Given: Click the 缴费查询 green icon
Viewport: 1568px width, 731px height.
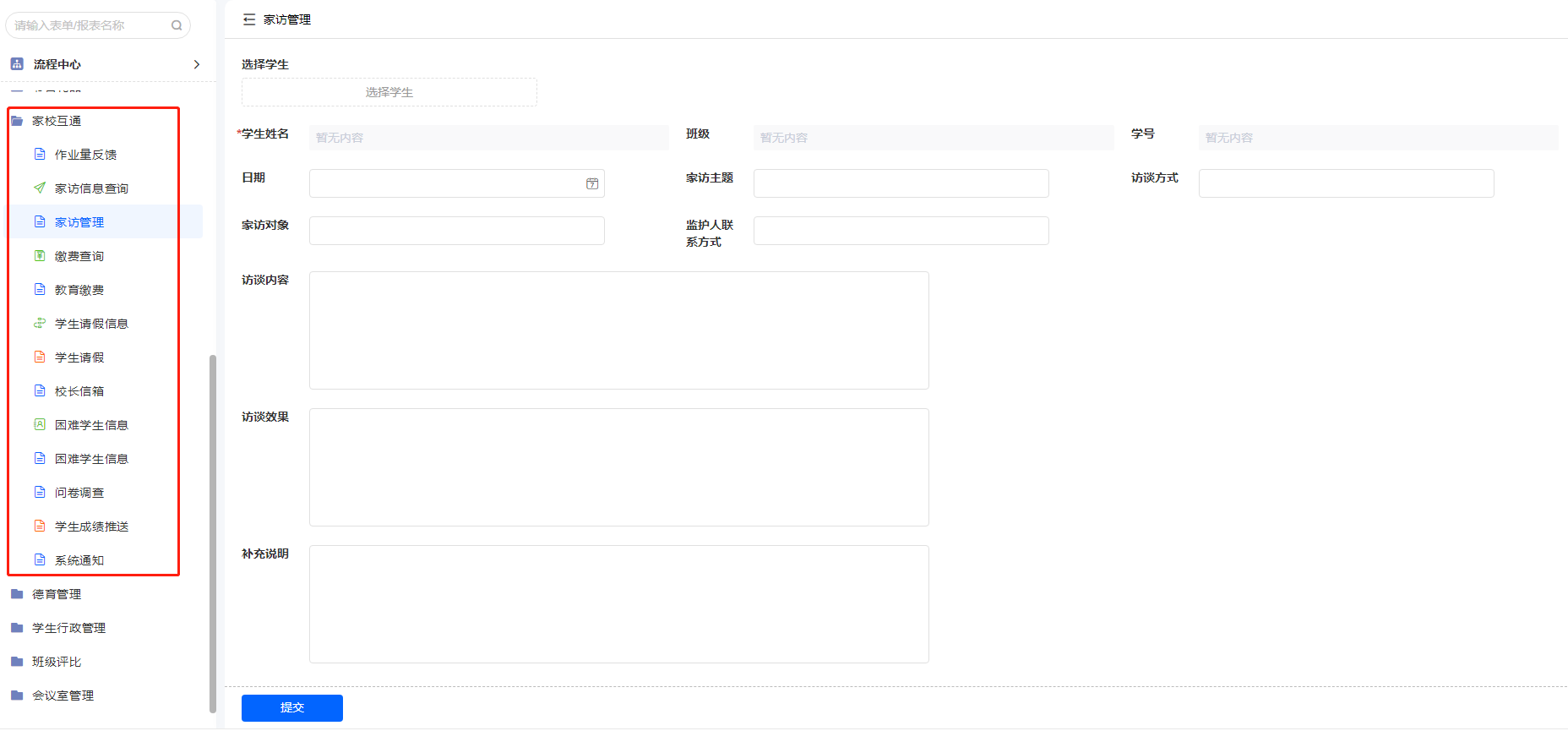Looking at the screenshot, I should (x=40, y=255).
